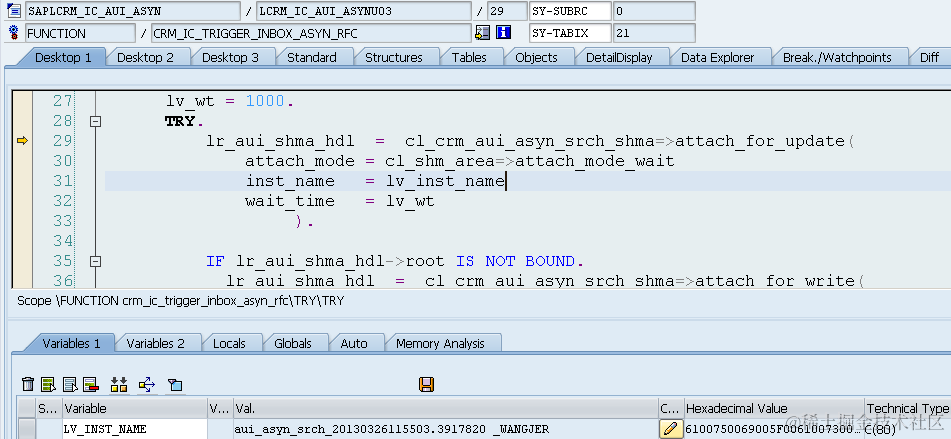Click the lv_inst_name text on line 31
This screenshot has height=439, width=951.
coord(445,181)
